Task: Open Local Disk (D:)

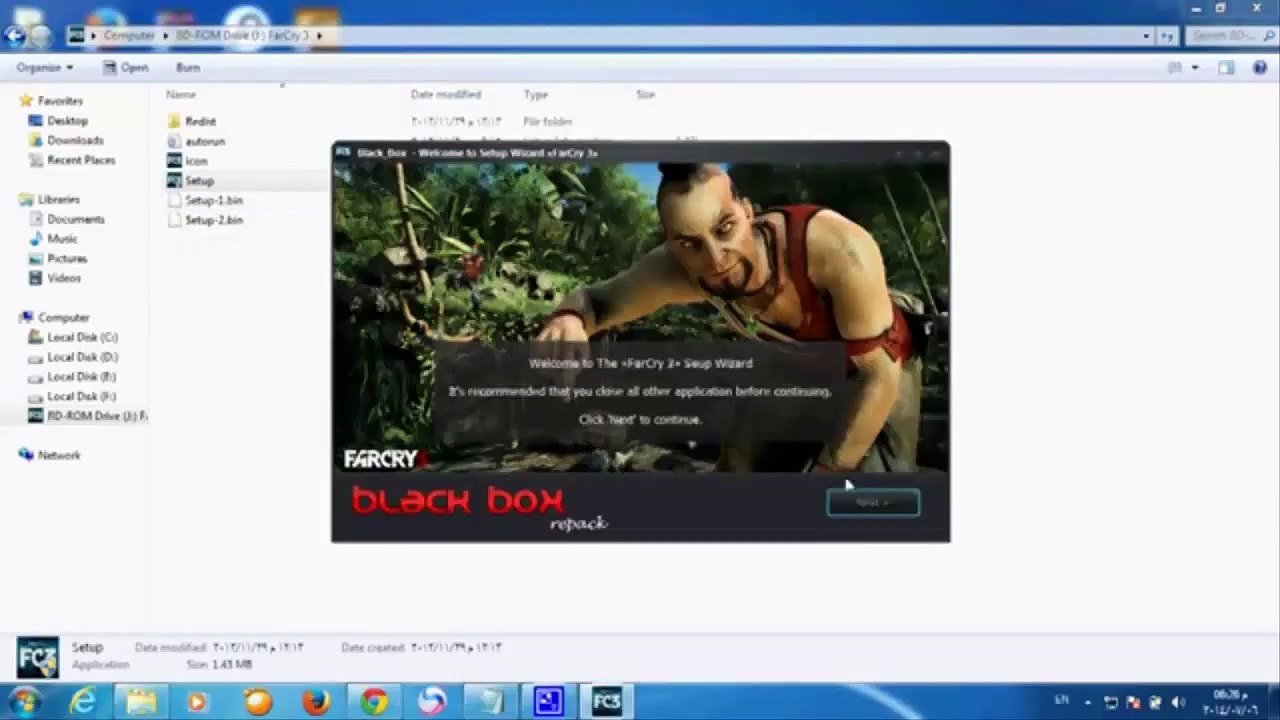Action: point(82,357)
